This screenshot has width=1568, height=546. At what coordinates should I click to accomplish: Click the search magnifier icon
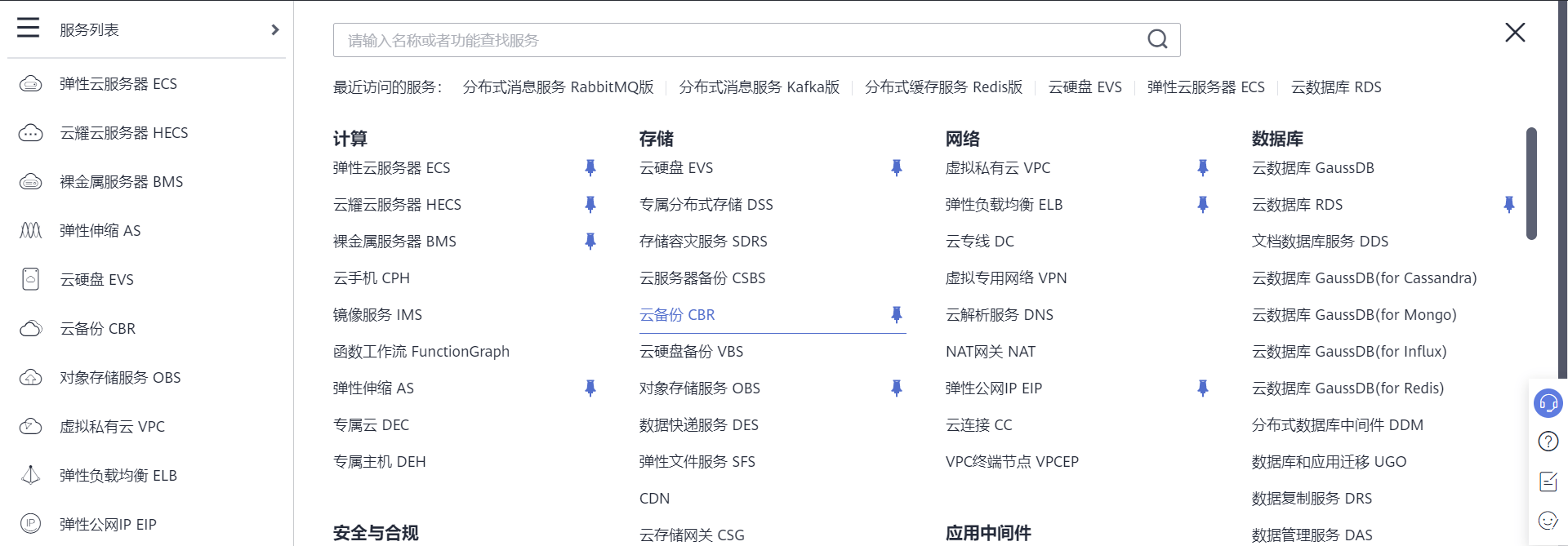click(x=1157, y=39)
